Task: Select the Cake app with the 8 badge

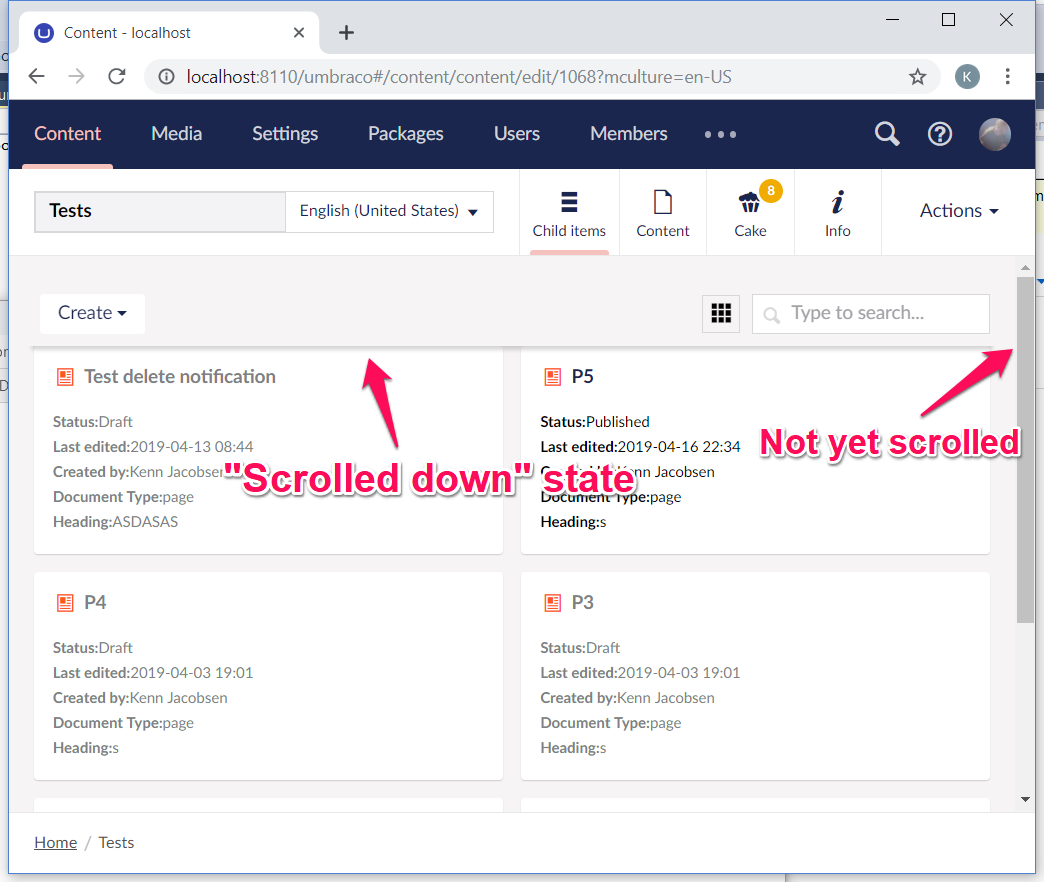Action: pyautogui.click(x=750, y=212)
